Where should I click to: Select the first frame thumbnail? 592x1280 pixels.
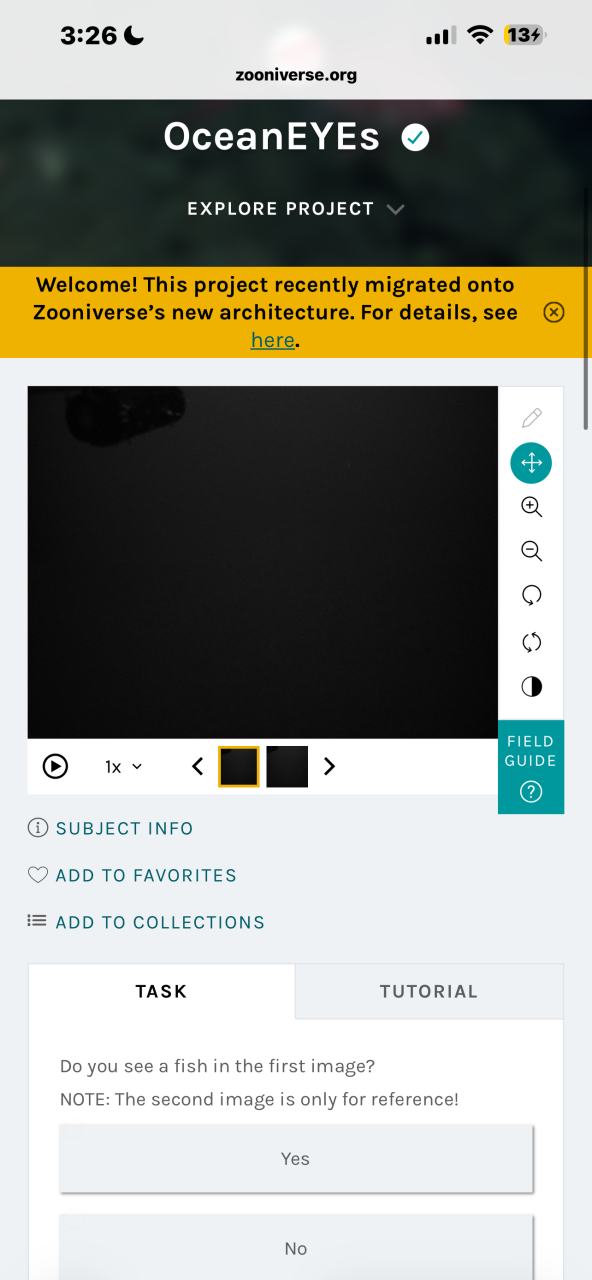tap(239, 767)
